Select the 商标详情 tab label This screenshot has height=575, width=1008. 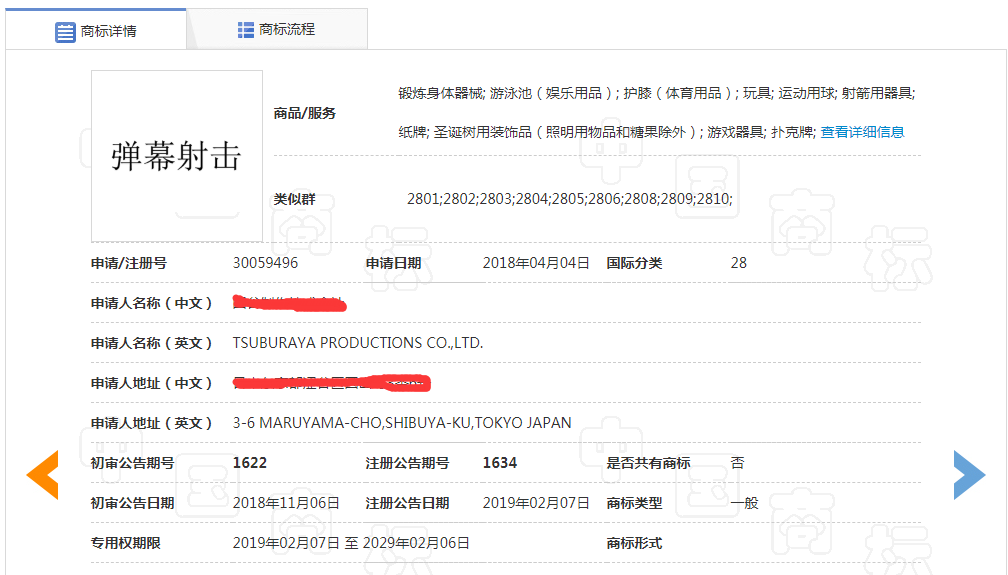point(108,31)
